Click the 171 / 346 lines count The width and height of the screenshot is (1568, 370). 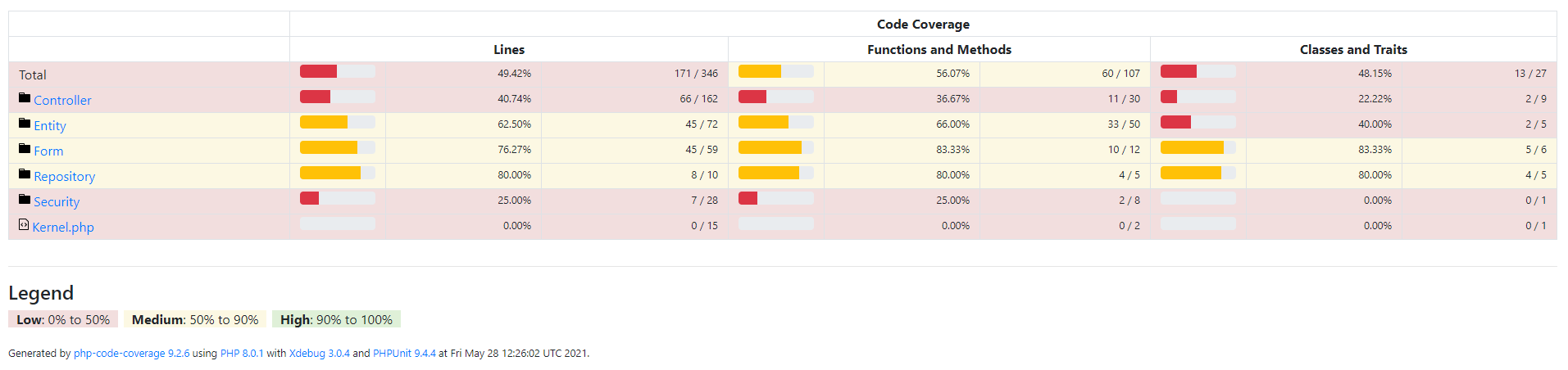(696, 74)
